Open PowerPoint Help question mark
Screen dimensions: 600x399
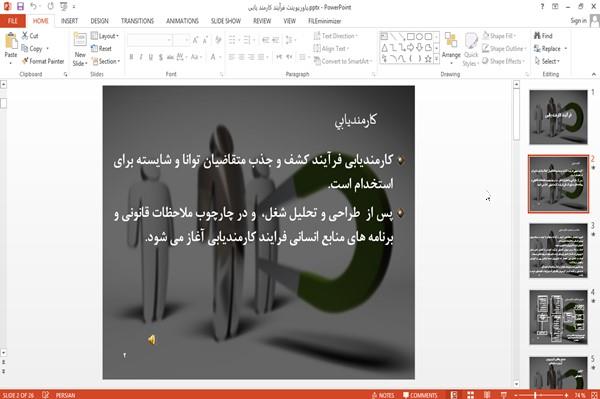[x=542, y=7]
